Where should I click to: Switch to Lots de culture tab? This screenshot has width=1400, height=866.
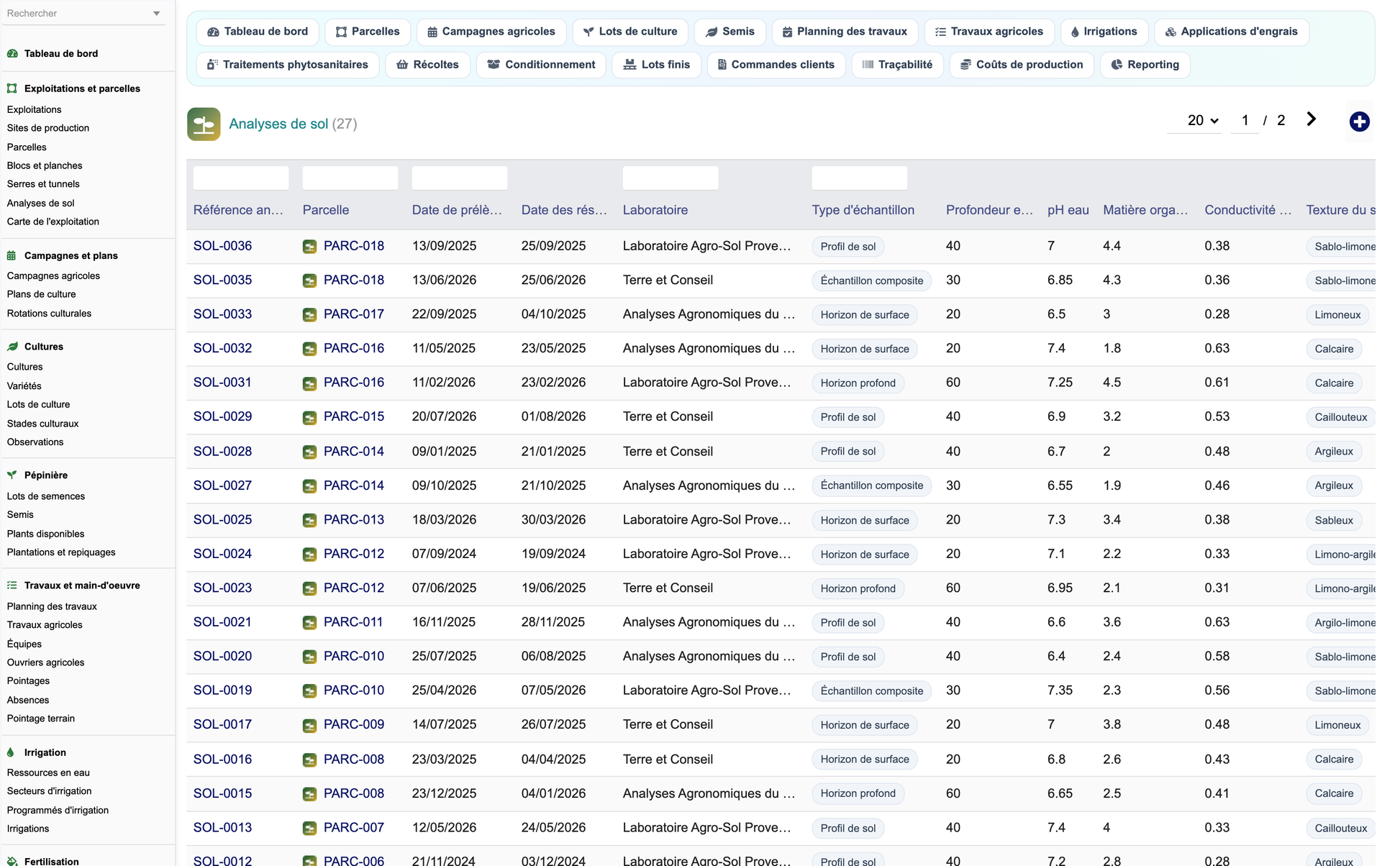pos(629,32)
